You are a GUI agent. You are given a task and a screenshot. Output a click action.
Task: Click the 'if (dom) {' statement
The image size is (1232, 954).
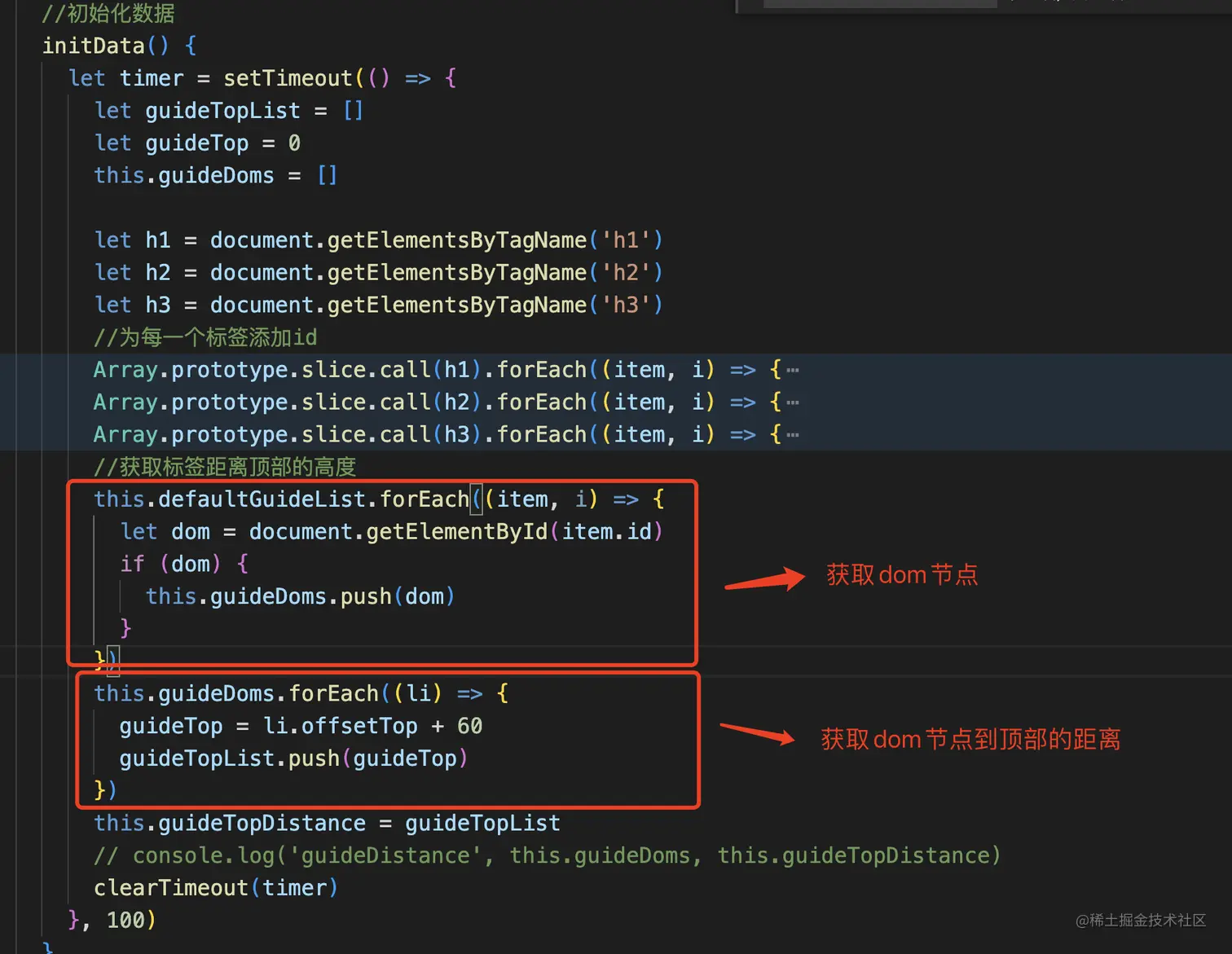tap(184, 564)
